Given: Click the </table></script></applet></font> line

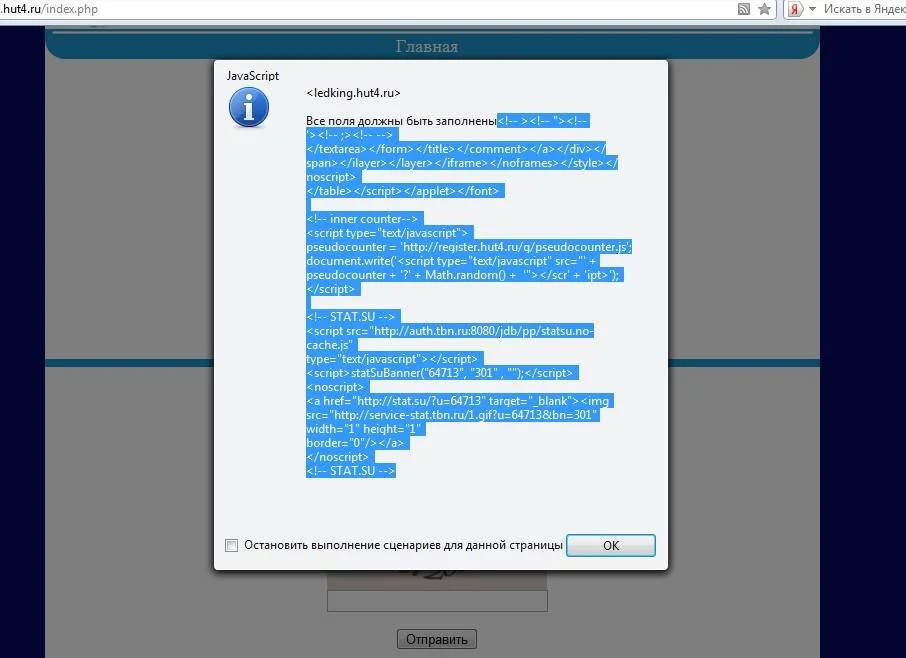Looking at the screenshot, I should [403, 191].
